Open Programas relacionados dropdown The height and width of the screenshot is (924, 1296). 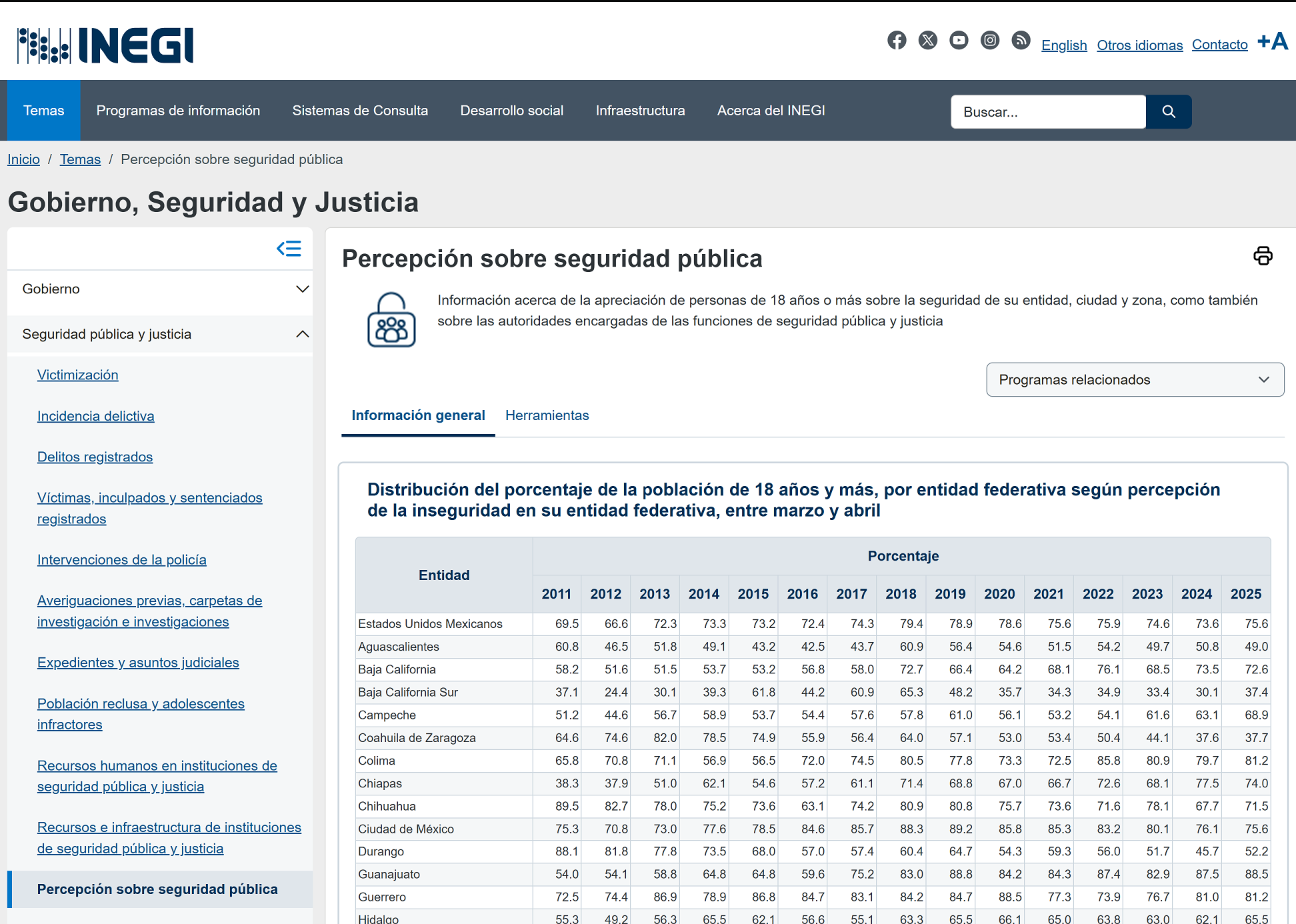click(x=1135, y=379)
